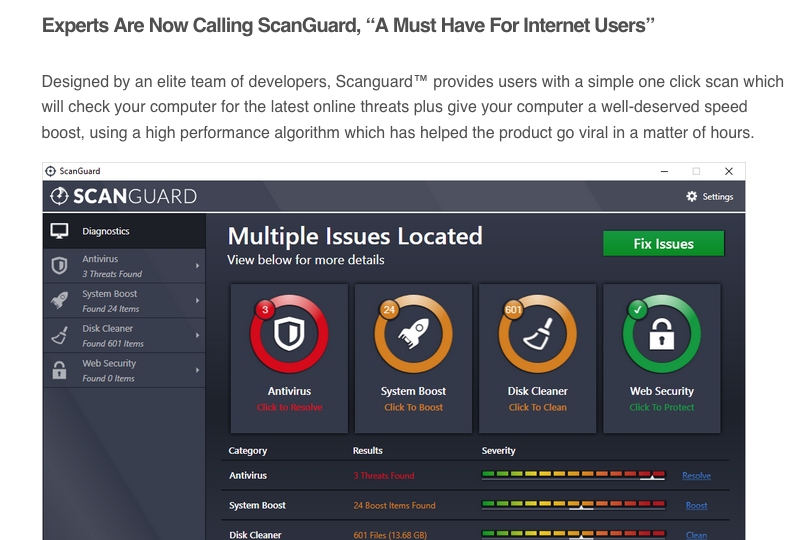Image resolution: width=792 pixels, height=540 pixels.
Task: Click the Resolve link in Antivirus row
Action: 697,475
